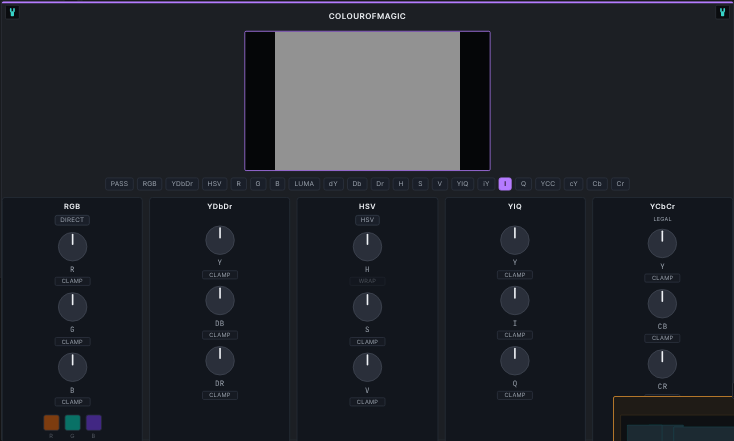The image size is (734, 441).
Task: Select the HSV view mode button
Action: 214,184
